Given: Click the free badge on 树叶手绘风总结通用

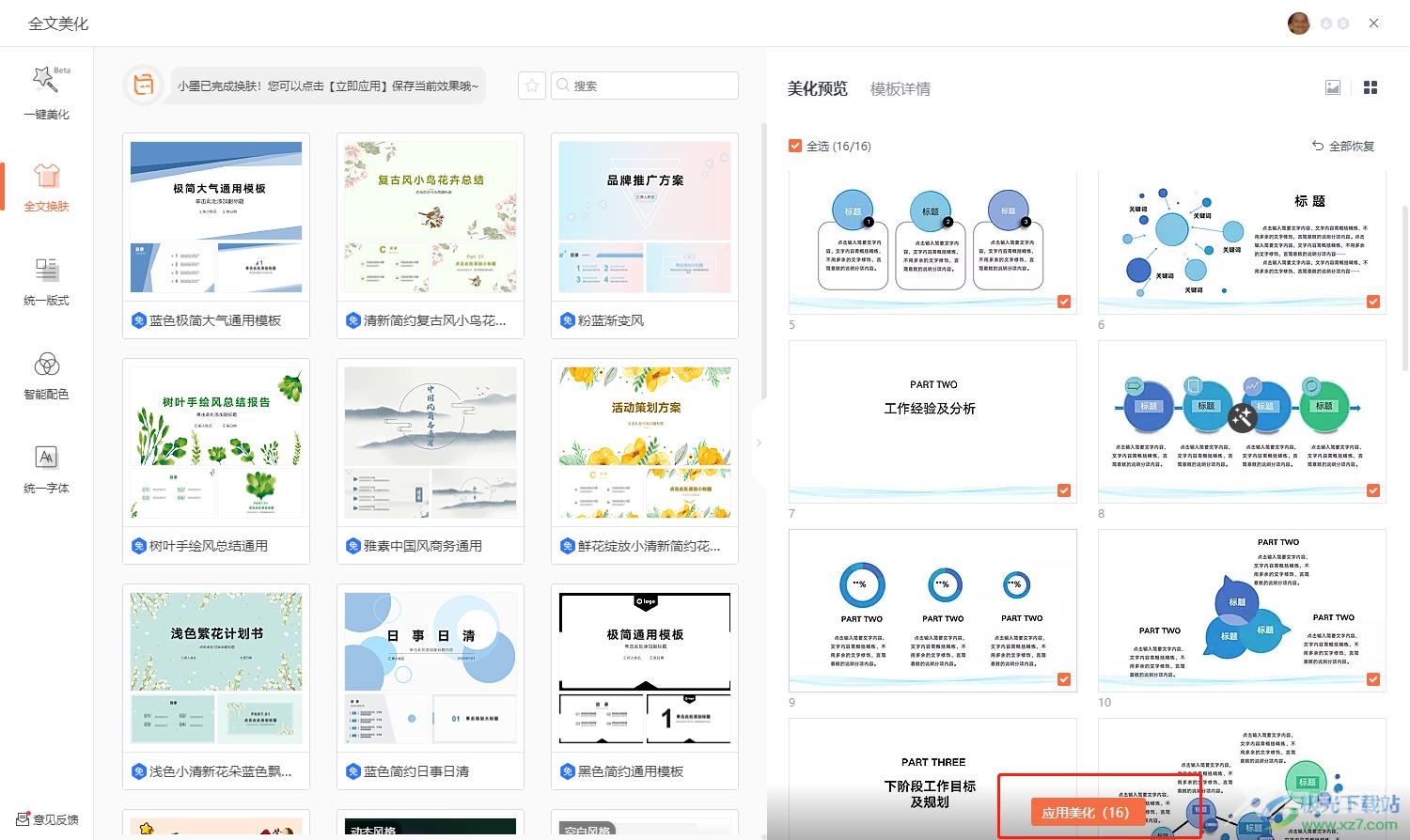Looking at the screenshot, I should [x=138, y=546].
